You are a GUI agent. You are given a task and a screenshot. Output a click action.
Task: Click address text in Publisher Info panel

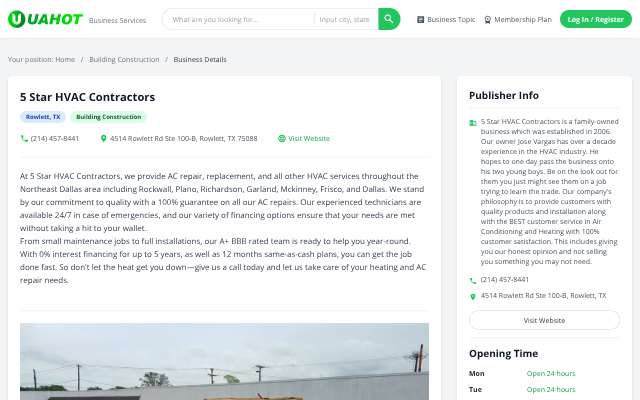pyautogui.click(x=543, y=296)
